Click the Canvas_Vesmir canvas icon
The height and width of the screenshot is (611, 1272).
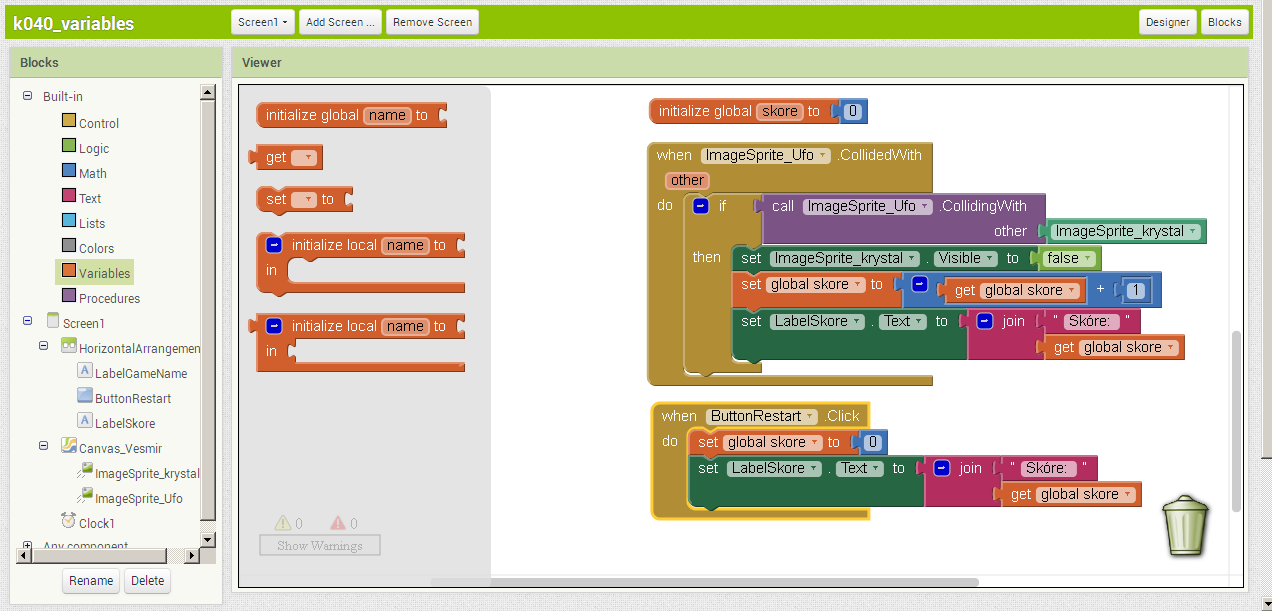tap(69, 446)
